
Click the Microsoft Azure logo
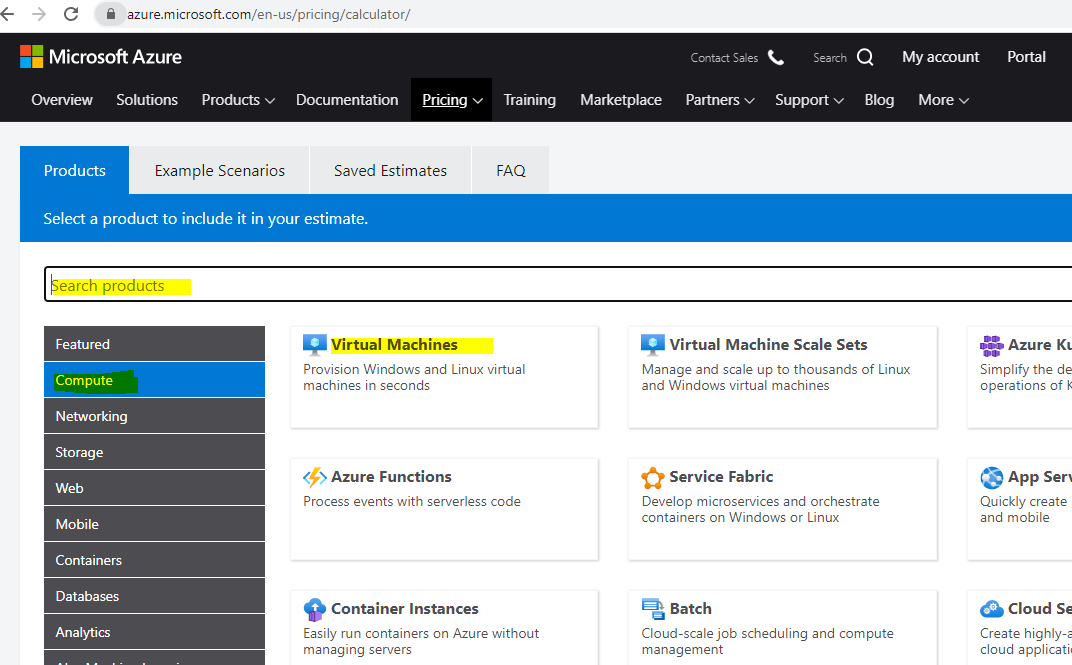(101, 57)
